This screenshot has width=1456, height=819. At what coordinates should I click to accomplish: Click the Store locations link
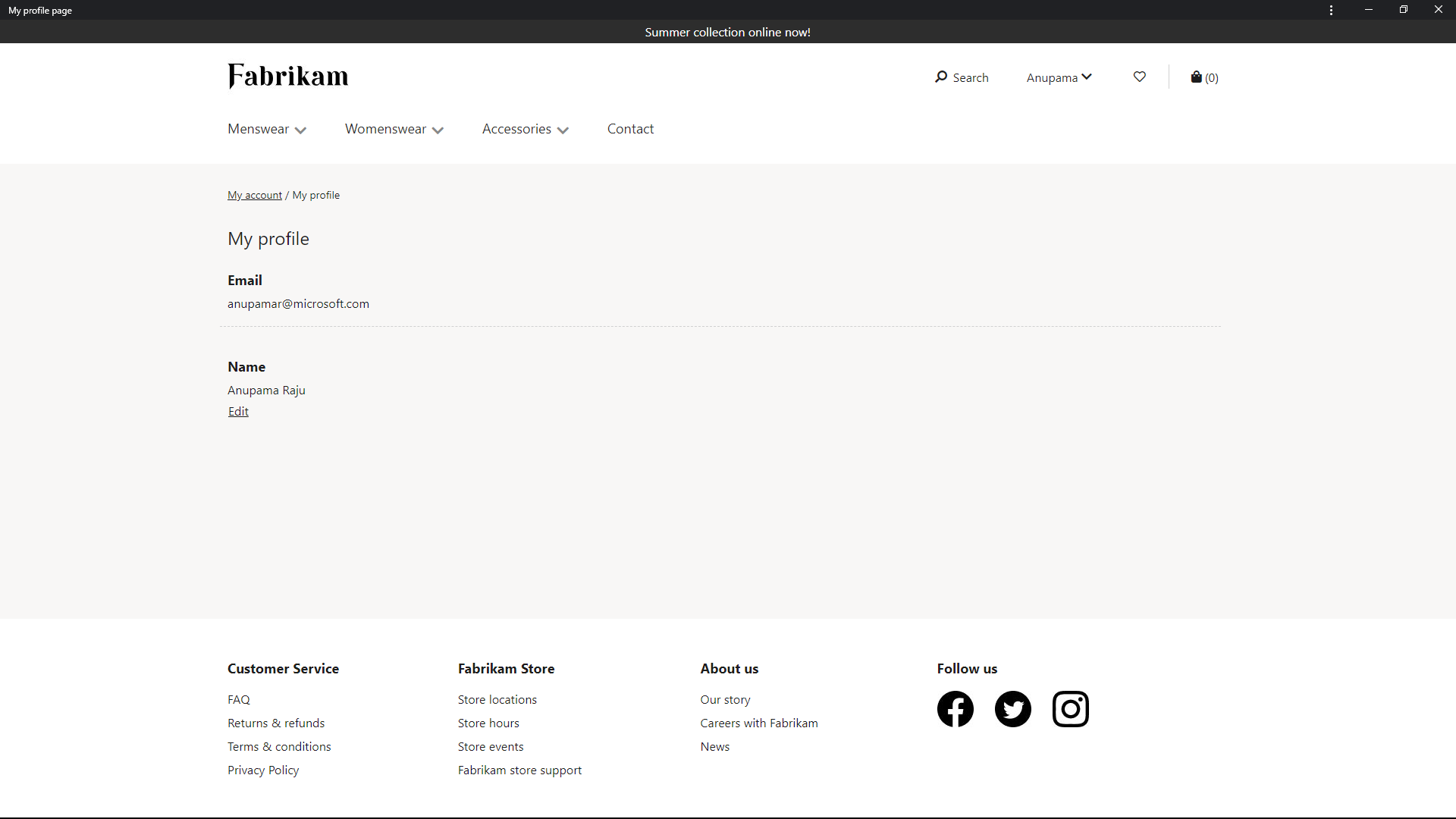498,699
